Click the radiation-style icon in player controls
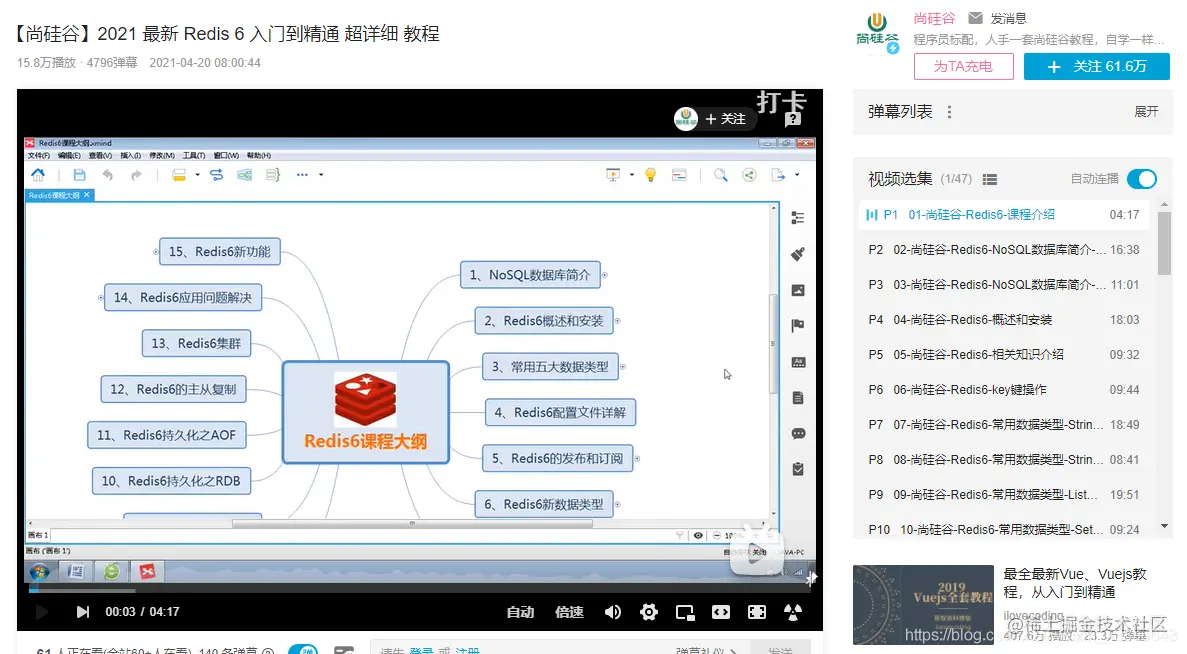The width and height of the screenshot is (1187, 654). 793,612
